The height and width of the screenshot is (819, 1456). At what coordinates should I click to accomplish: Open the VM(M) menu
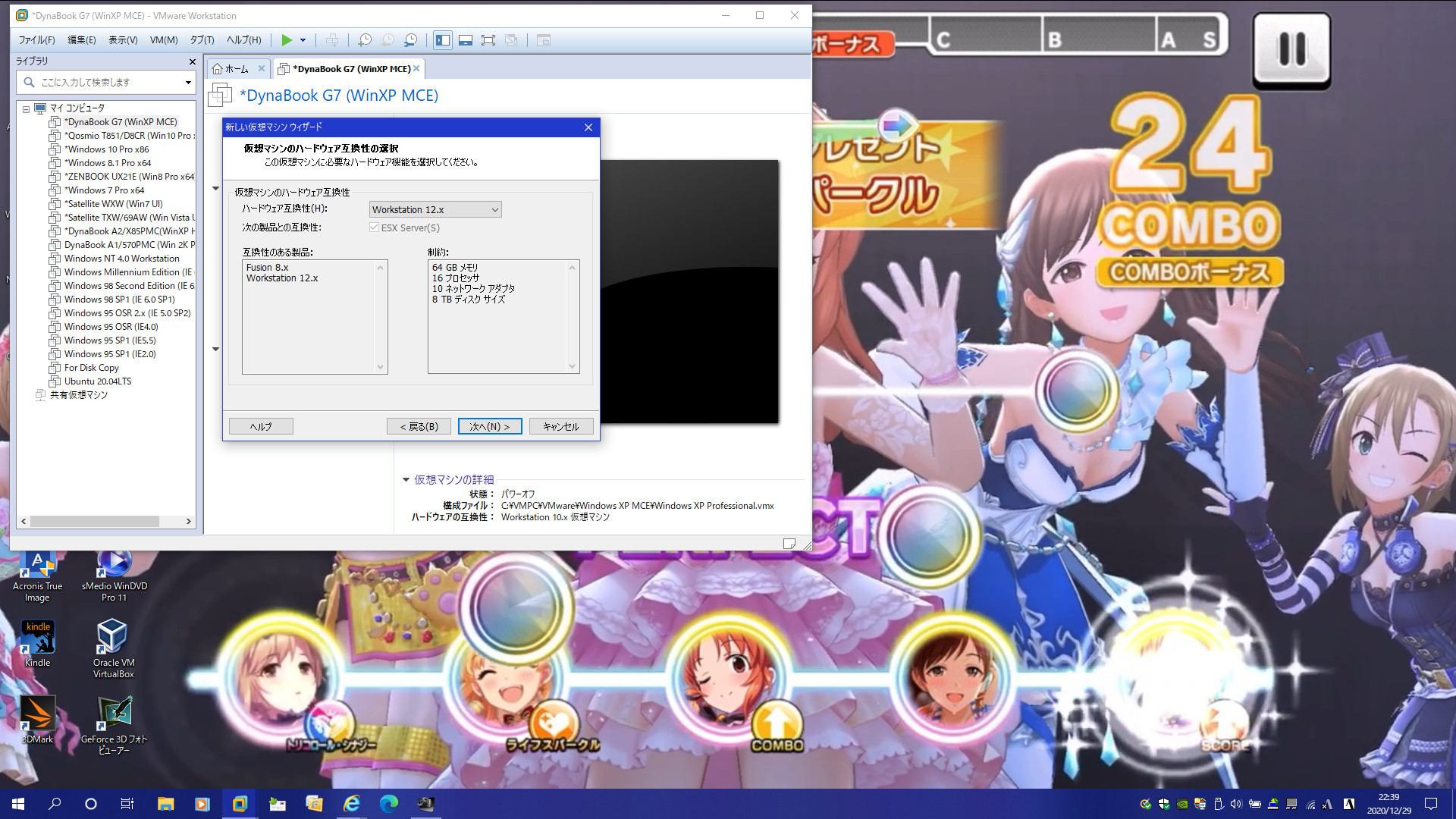click(x=164, y=40)
